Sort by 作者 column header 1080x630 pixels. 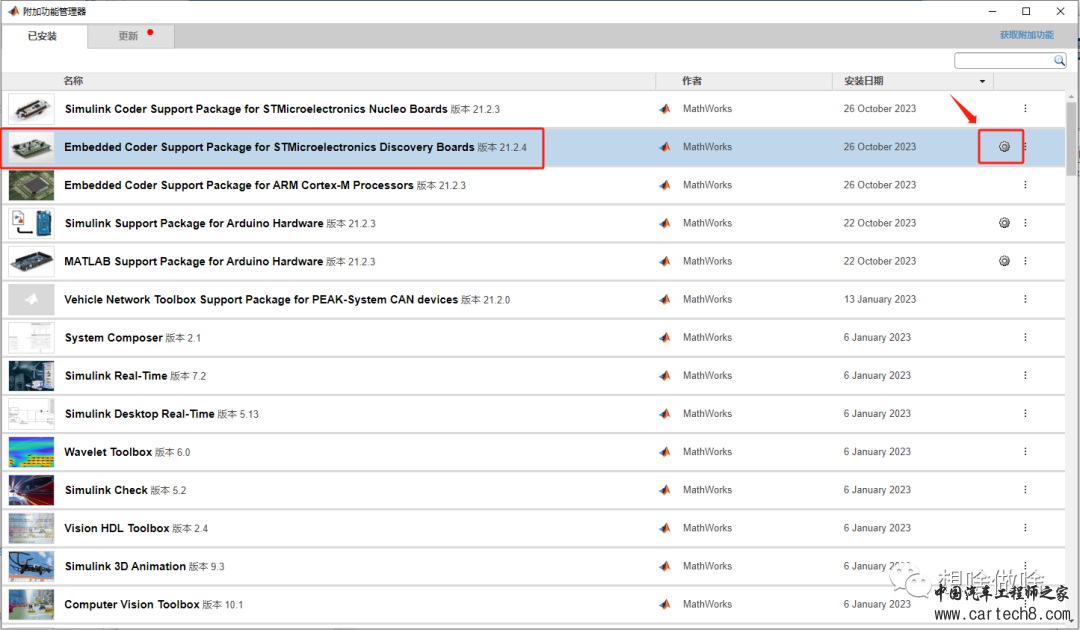coord(692,81)
